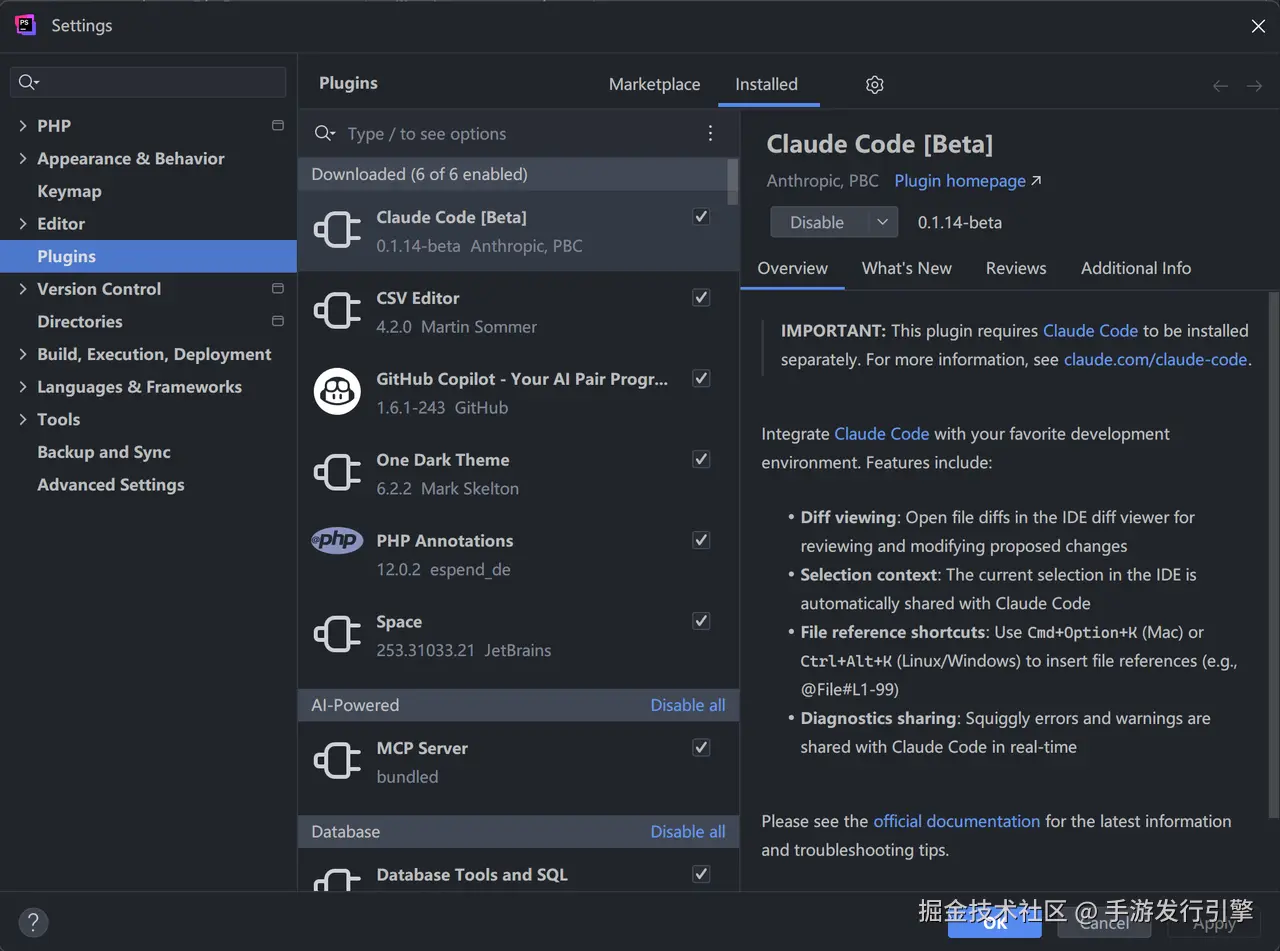Viewport: 1280px width, 951px height.
Task: Click the plugin search input field
Action: [x=520, y=134]
